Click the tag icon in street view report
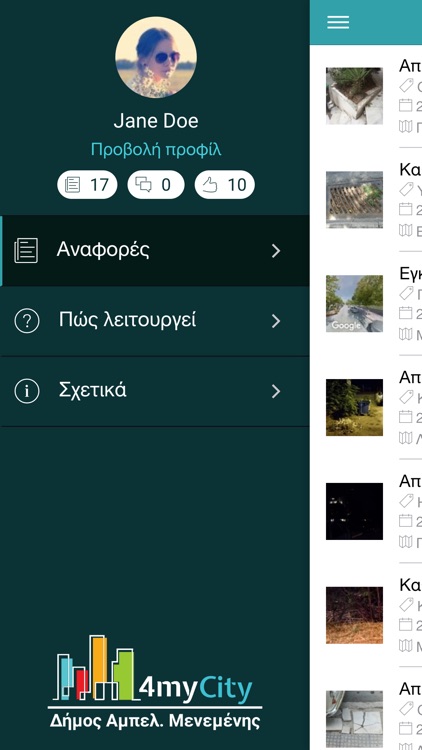This screenshot has width=422, height=750. [x=406, y=293]
